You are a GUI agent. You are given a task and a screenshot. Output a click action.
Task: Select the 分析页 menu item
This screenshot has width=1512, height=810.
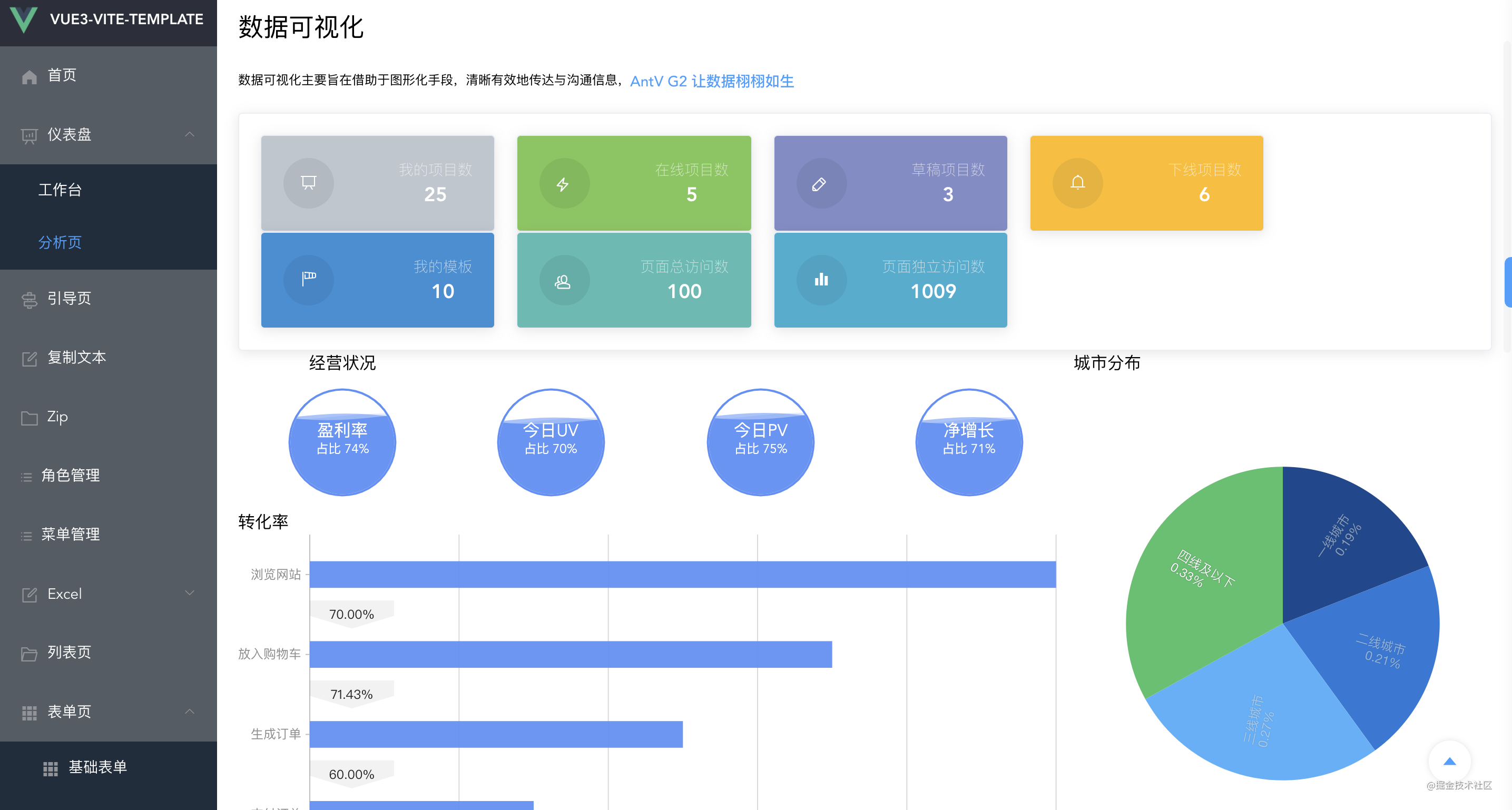point(60,242)
